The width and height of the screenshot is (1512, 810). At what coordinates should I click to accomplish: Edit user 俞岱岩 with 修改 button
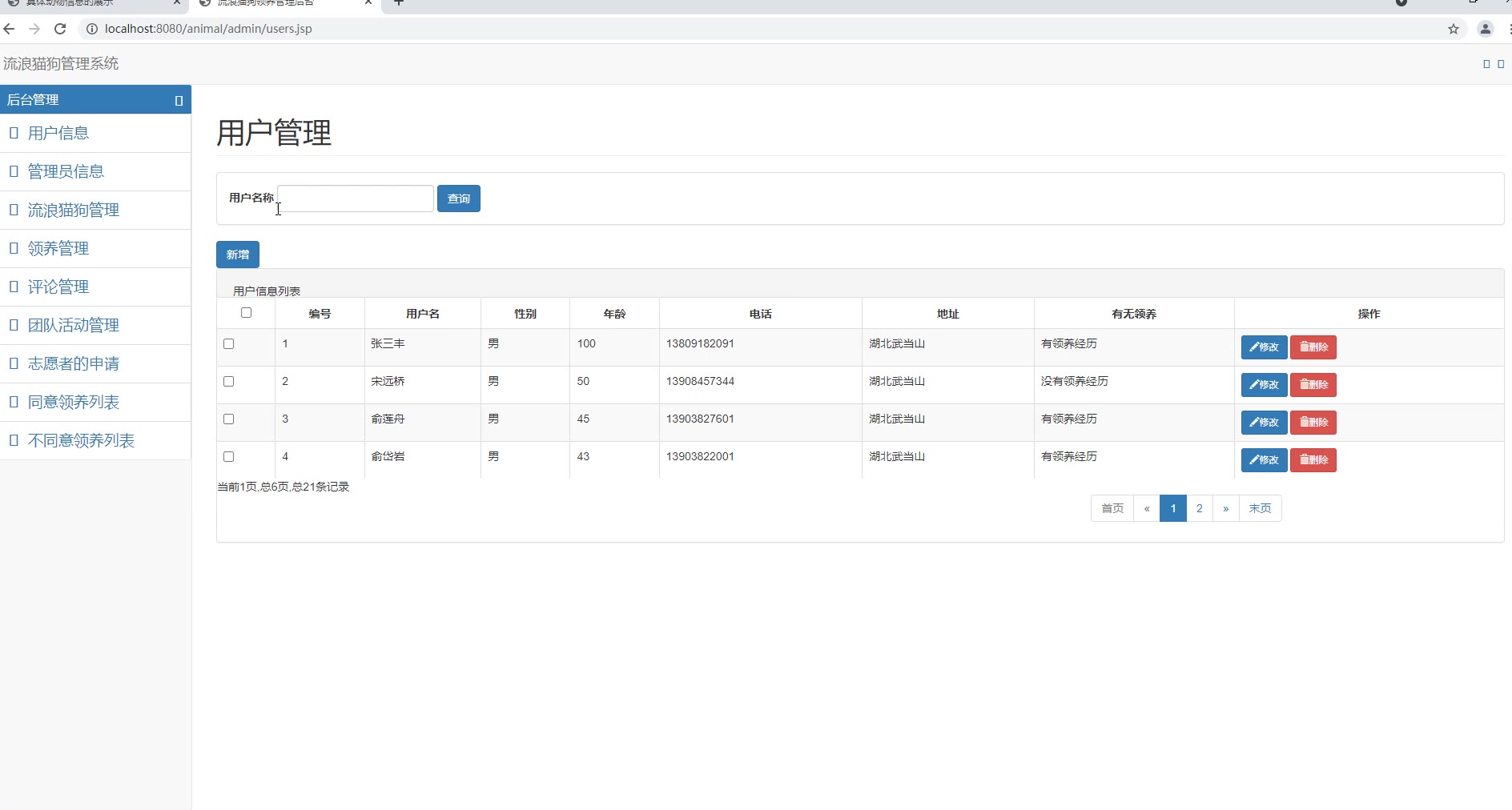[1264, 460]
